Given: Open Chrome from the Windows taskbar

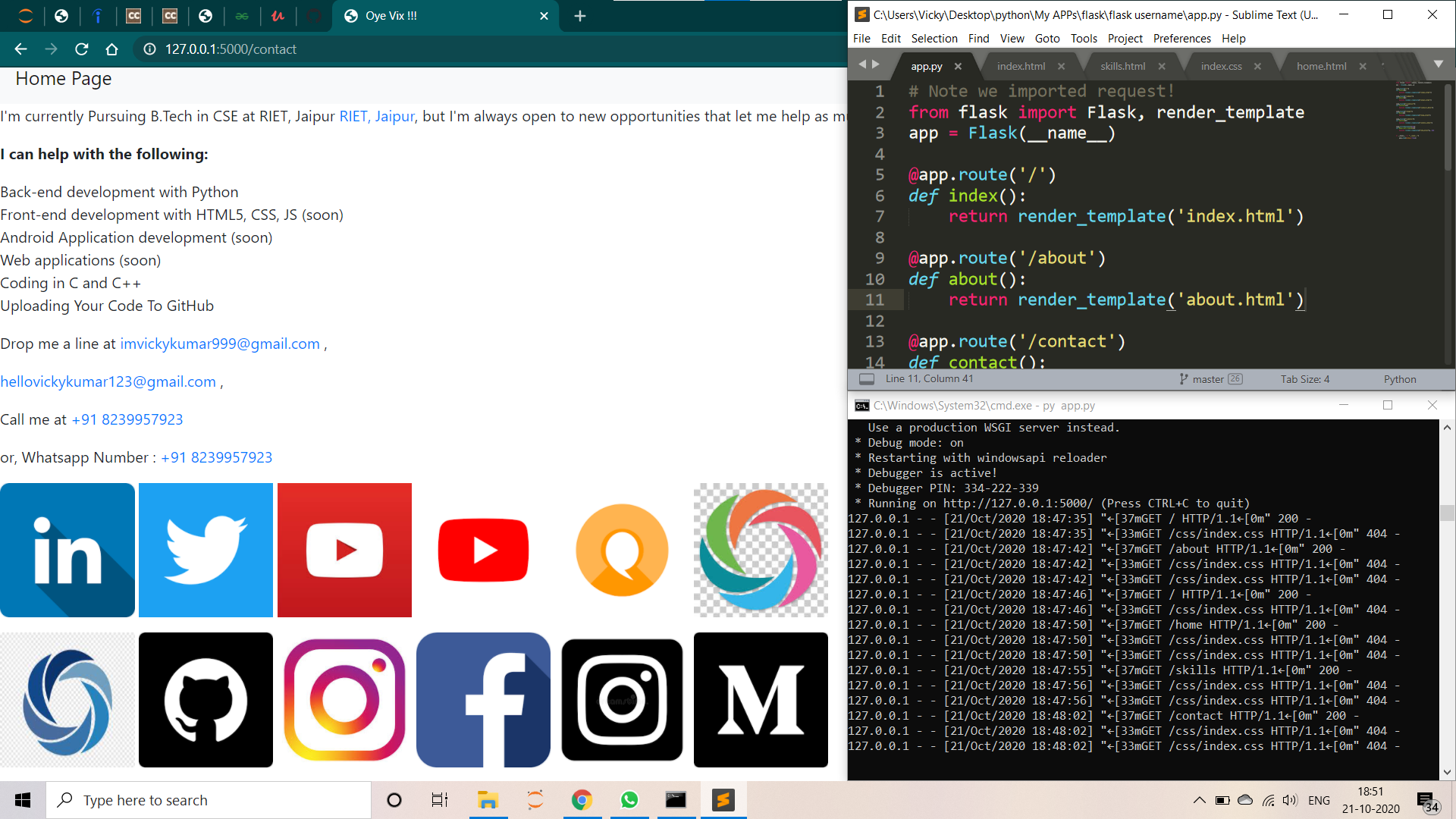Looking at the screenshot, I should coord(582,800).
